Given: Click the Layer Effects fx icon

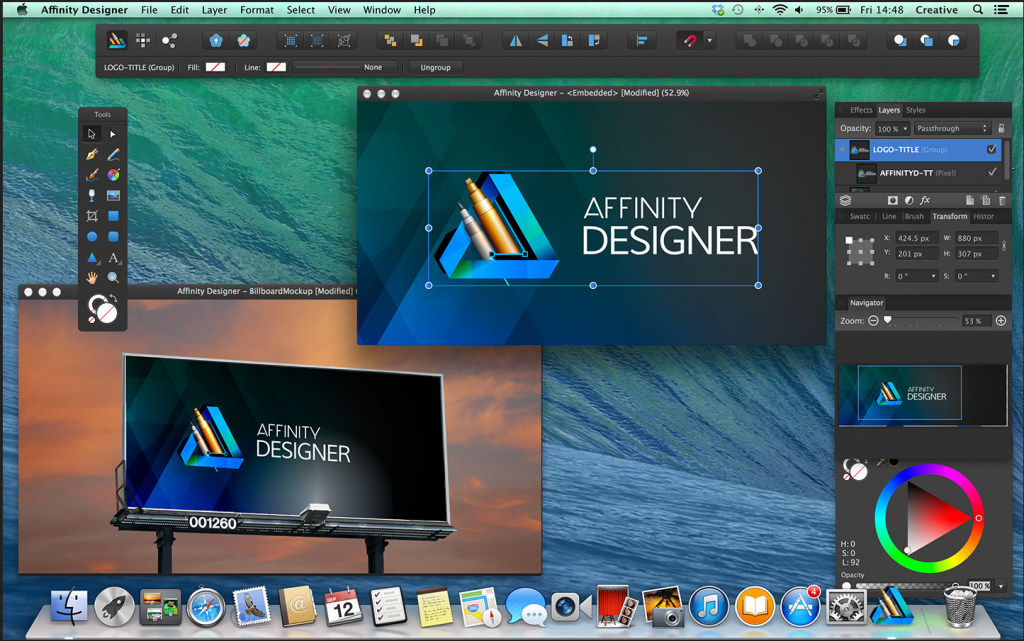Looking at the screenshot, I should click(925, 201).
